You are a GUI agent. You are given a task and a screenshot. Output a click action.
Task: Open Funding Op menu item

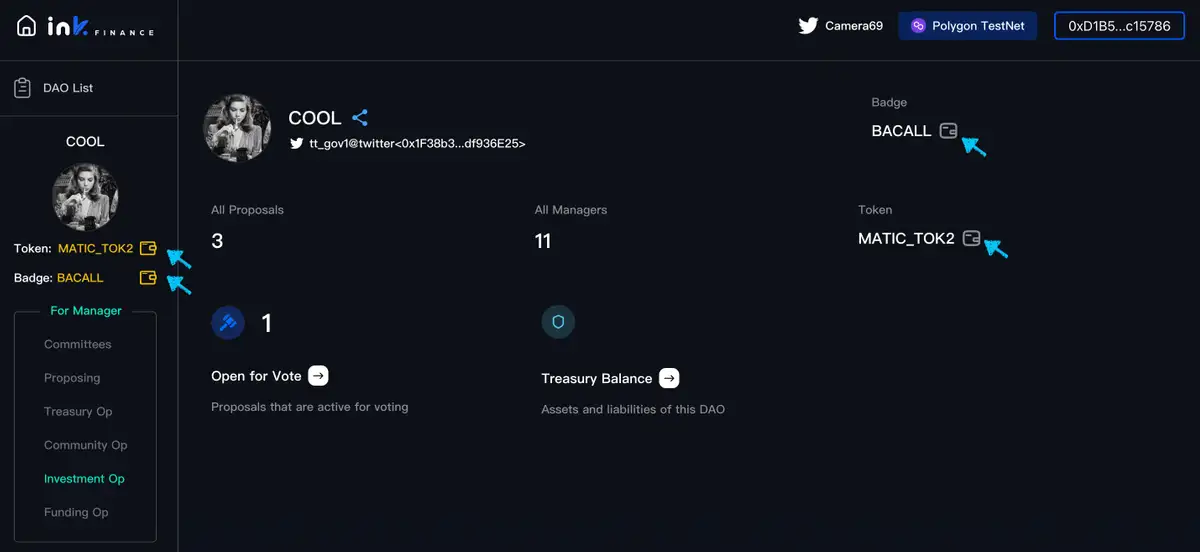76,512
